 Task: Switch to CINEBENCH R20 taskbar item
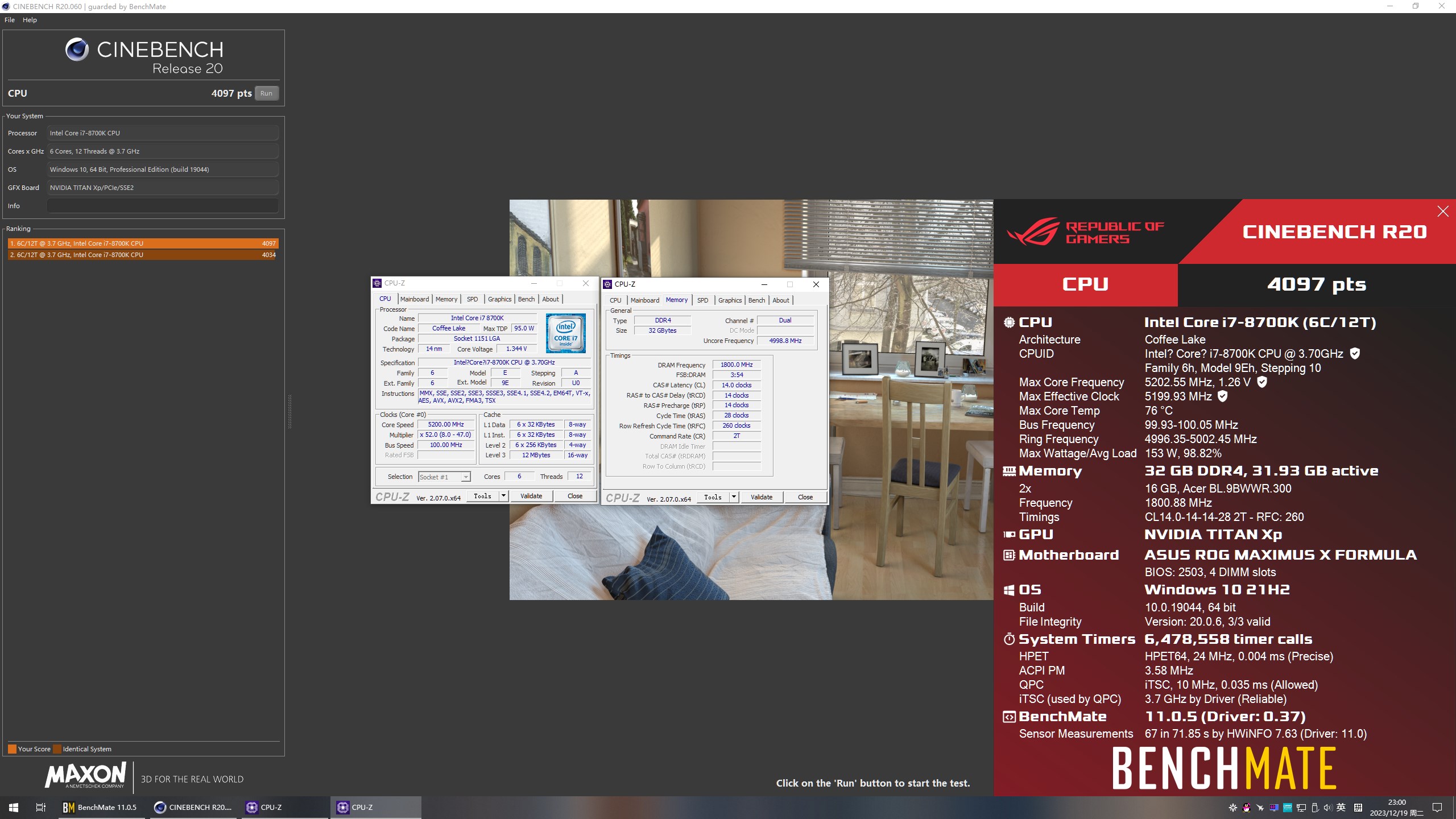coord(193,808)
